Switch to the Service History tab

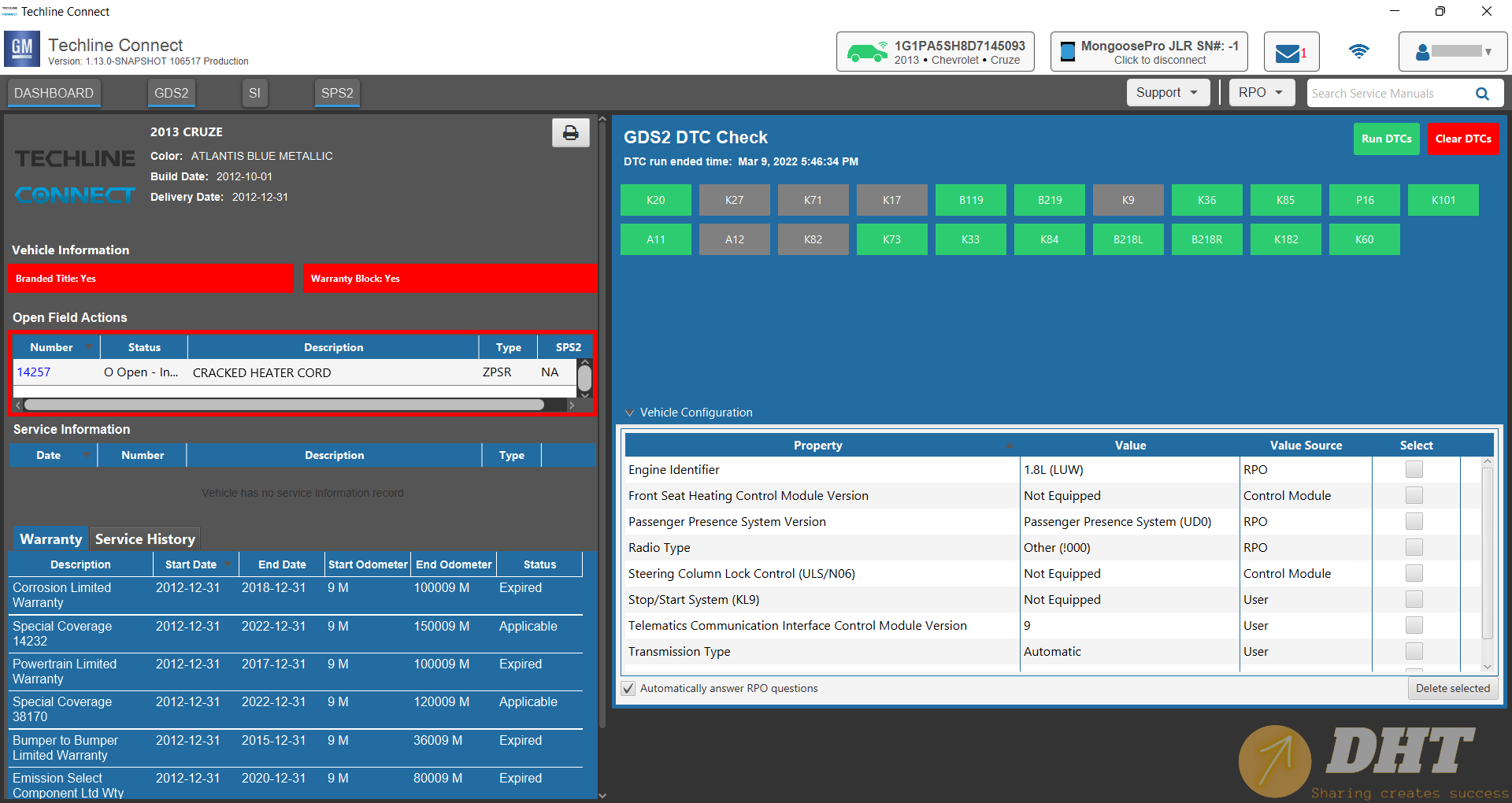point(145,539)
